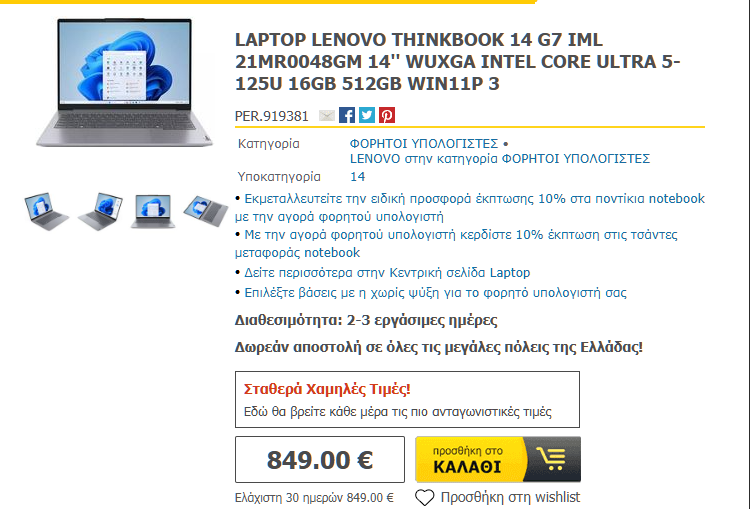Share product on Twitter
The width and height of the screenshot is (750, 509).
(x=367, y=115)
